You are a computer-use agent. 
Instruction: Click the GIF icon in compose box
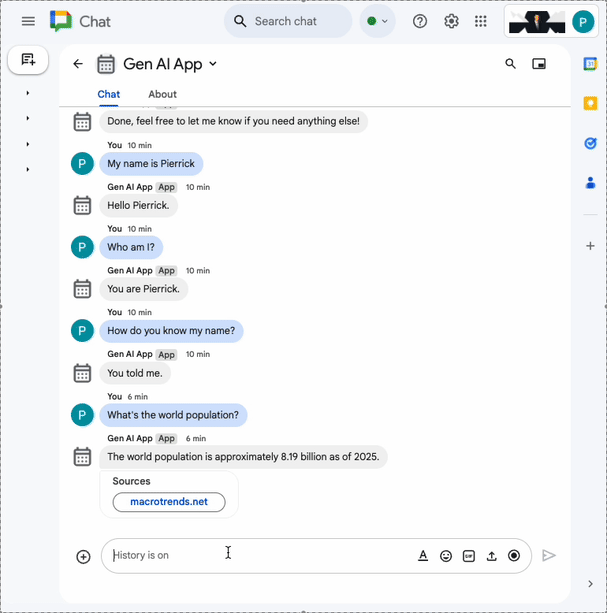[x=469, y=556]
